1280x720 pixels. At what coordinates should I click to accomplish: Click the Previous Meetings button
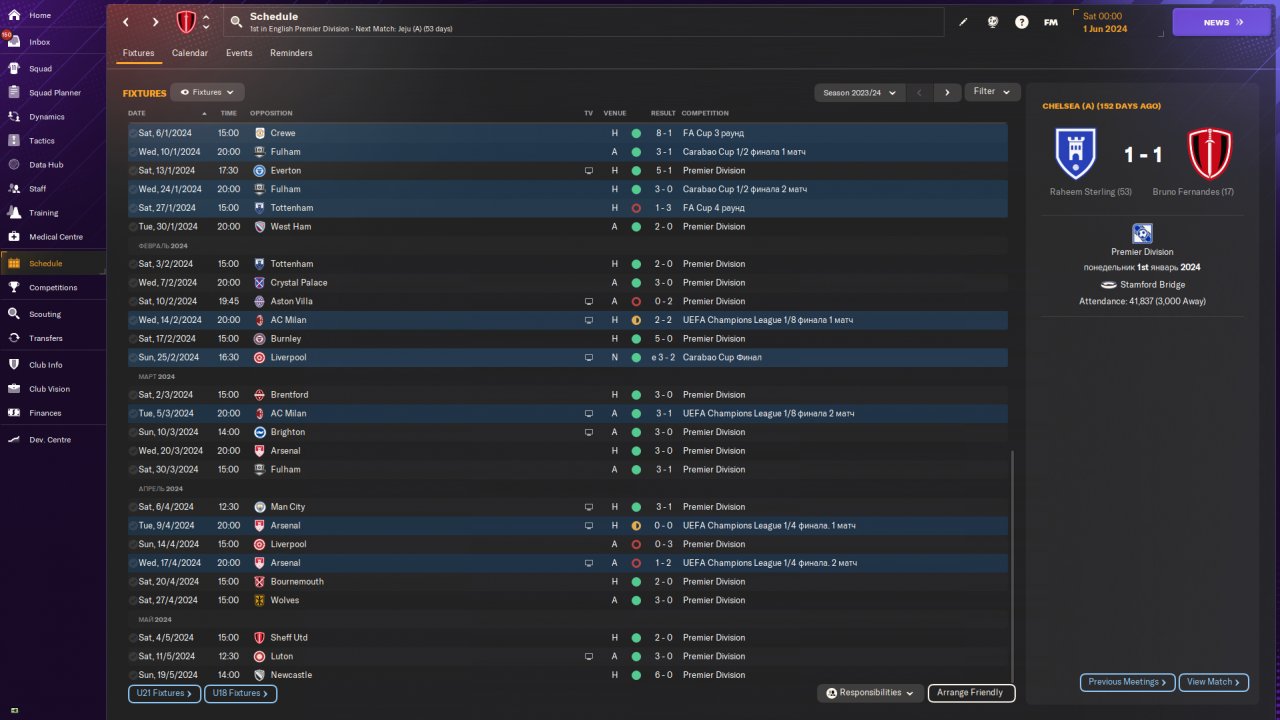[x=1127, y=682]
